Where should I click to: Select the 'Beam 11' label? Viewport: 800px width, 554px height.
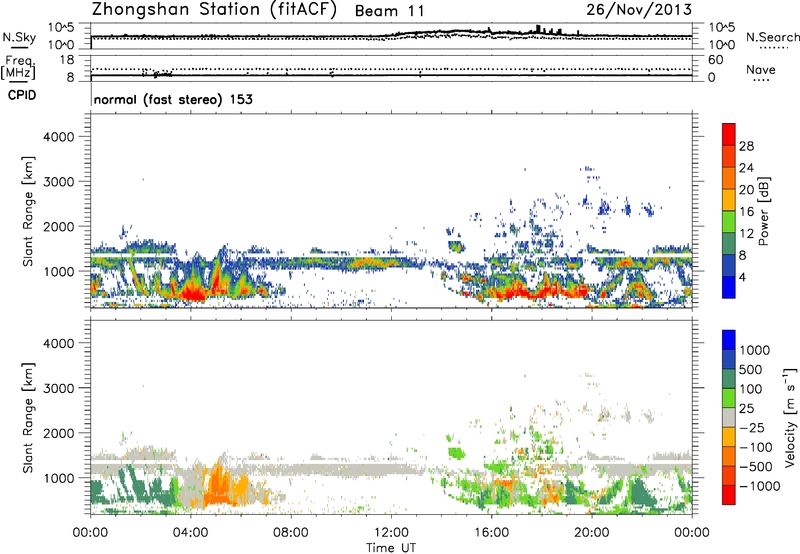[x=389, y=11]
